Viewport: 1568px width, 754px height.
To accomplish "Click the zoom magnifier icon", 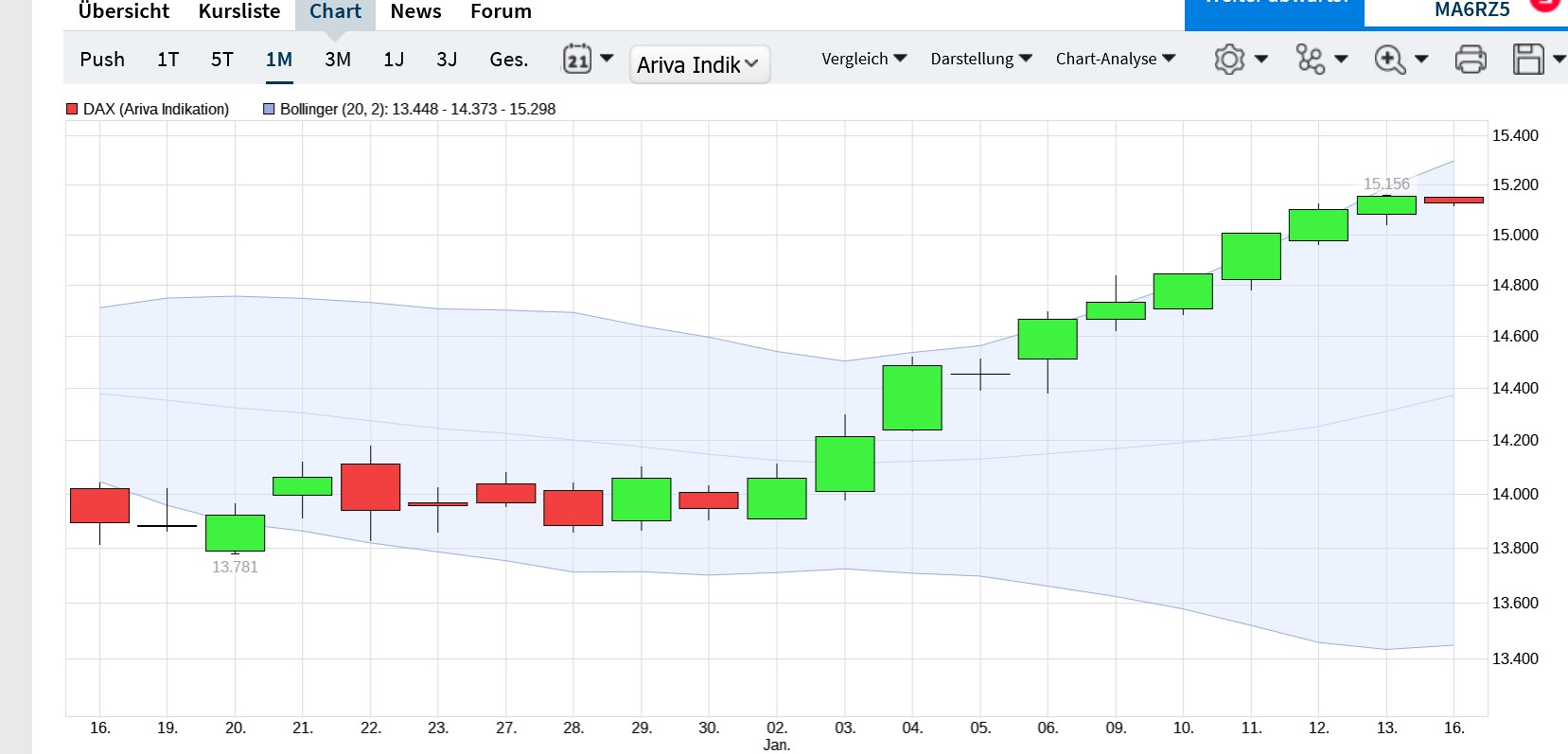I will pyautogui.click(x=1389, y=59).
